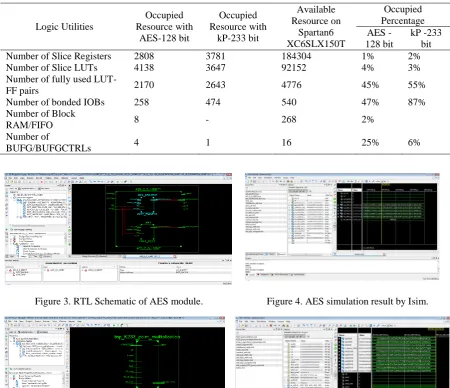This screenshot has width=450, height=388.
Task: Click the value 8 in Block RAM/FIFO row
Action: coord(136,119)
